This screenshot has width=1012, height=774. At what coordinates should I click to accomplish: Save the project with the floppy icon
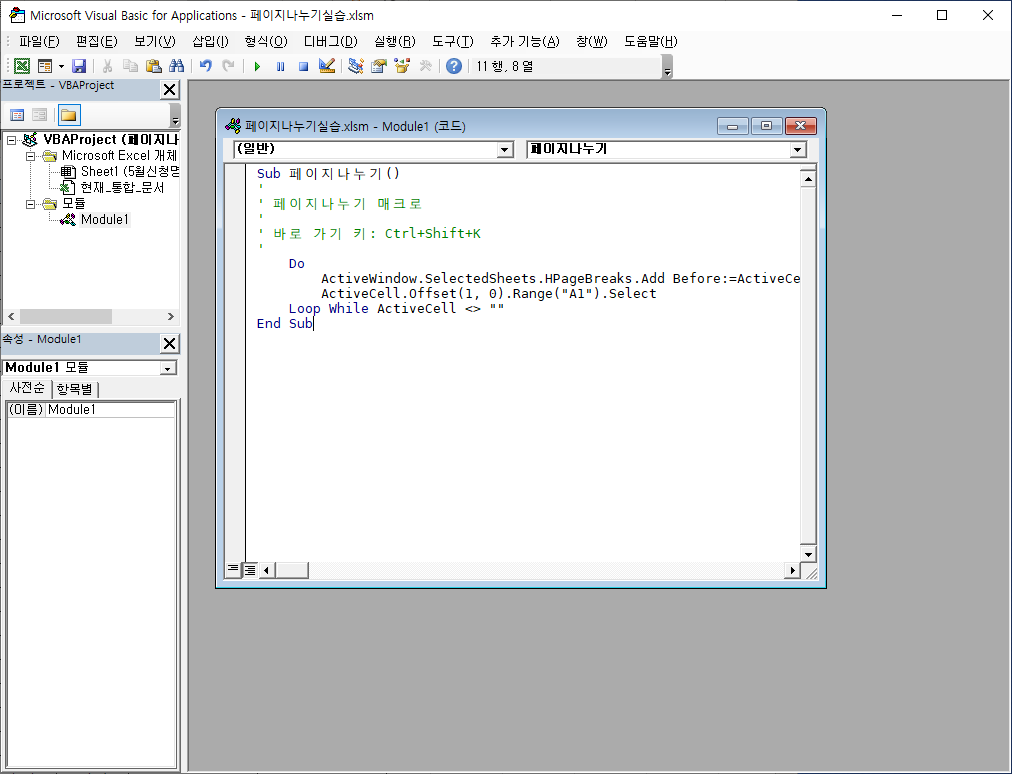pyautogui.click(x=79, y=66)
